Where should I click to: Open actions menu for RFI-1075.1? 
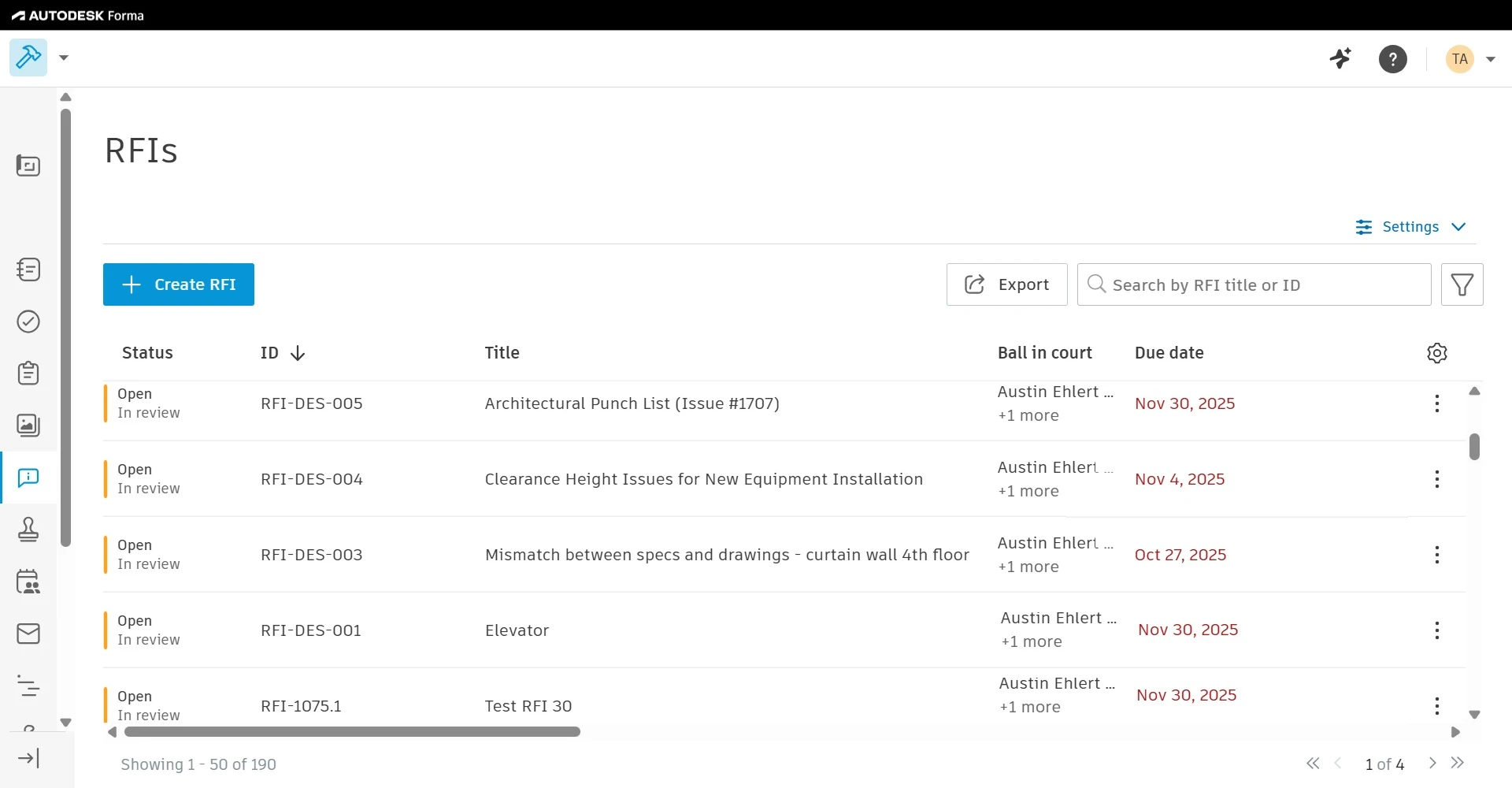point(1437,705)
